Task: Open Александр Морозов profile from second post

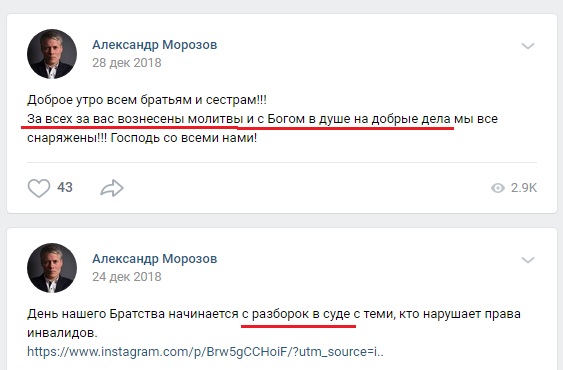Action: click(155, 259)
